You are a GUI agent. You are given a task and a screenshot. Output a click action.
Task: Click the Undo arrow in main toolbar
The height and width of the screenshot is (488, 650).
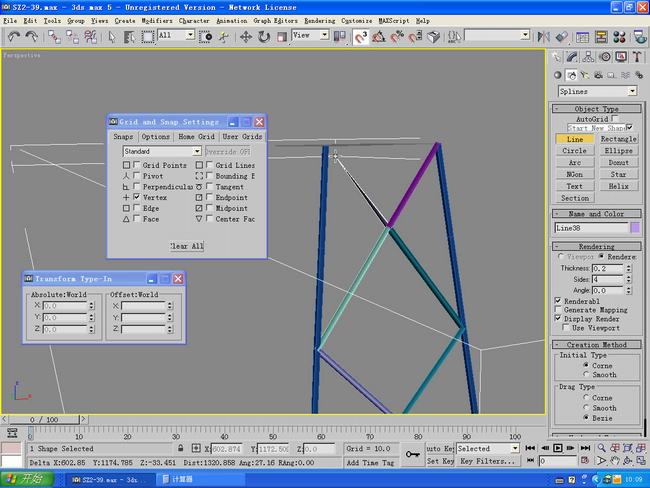(14, 37)
